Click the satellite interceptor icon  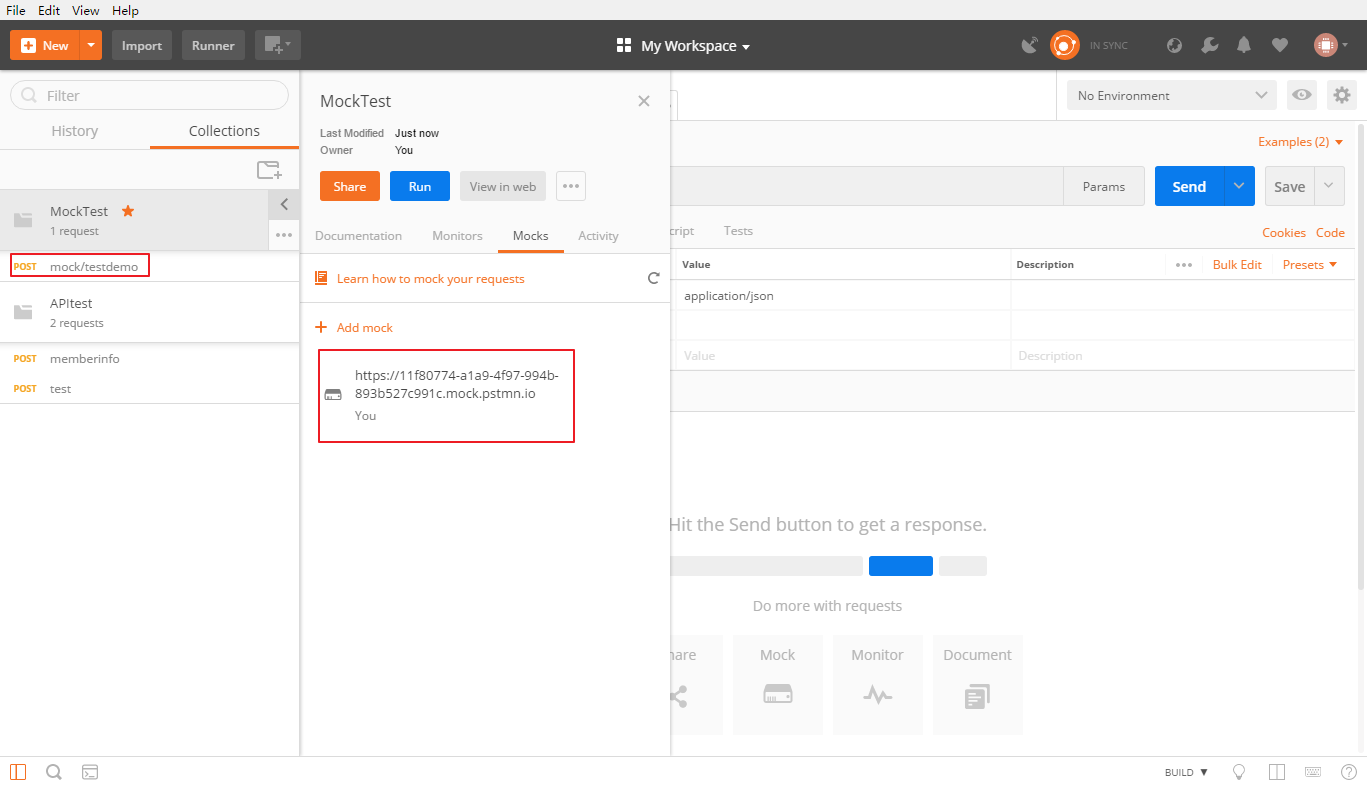[1029, 45]
